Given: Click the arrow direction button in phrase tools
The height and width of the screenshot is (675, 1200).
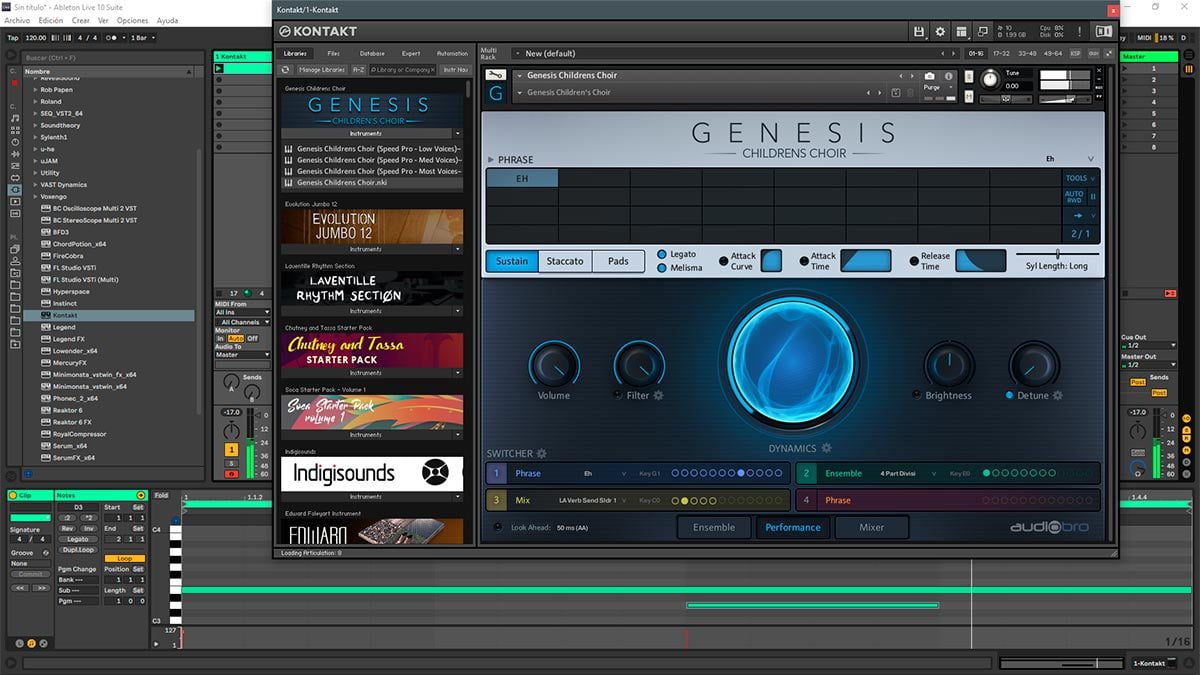Looking at the screenshot, I should [x=1078, y=215].
